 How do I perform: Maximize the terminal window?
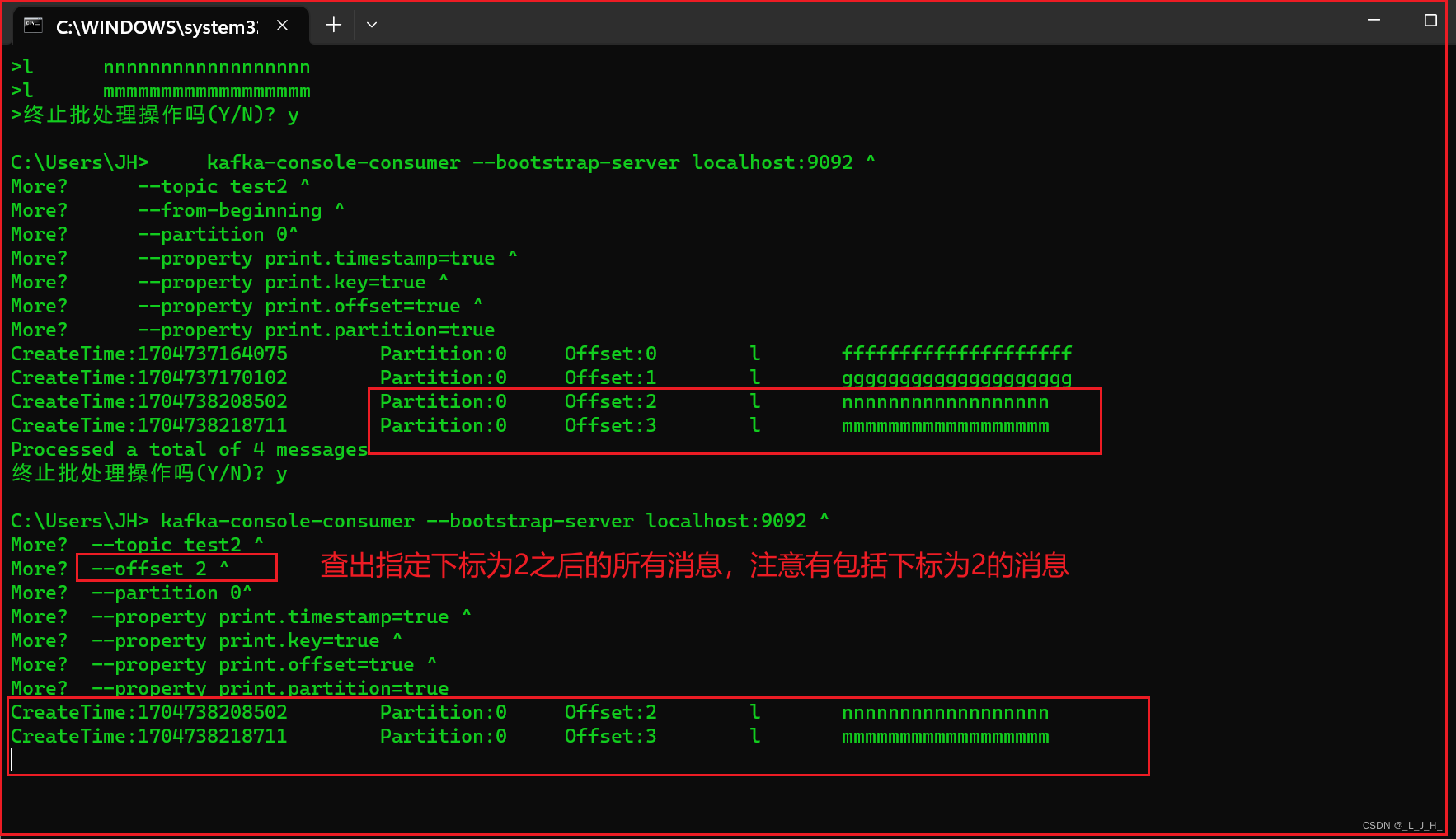[x=1430, y=20]
